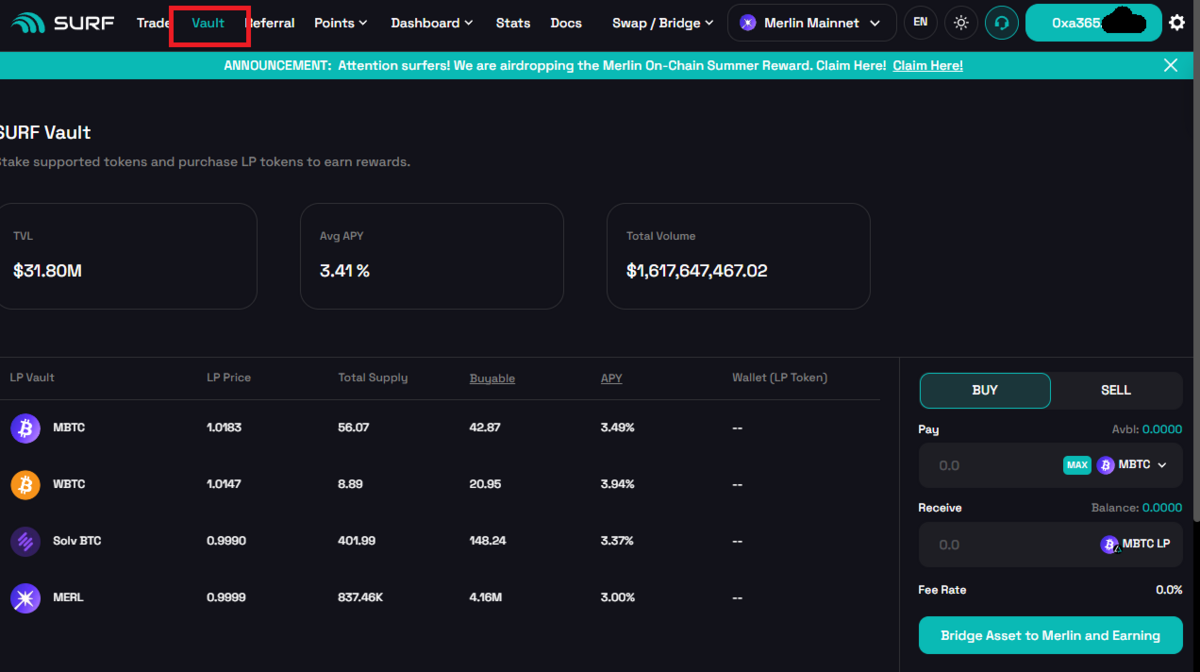This screenshot has height=672, width=1200.
Task: Click the MERL vault icon
Action: [x=25, y=598]
